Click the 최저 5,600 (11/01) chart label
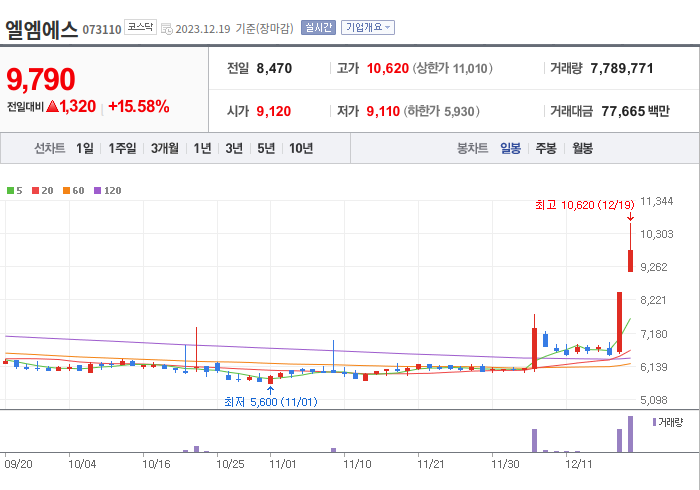The height and width of the screenshot is (490, 700). pos(271,402)
